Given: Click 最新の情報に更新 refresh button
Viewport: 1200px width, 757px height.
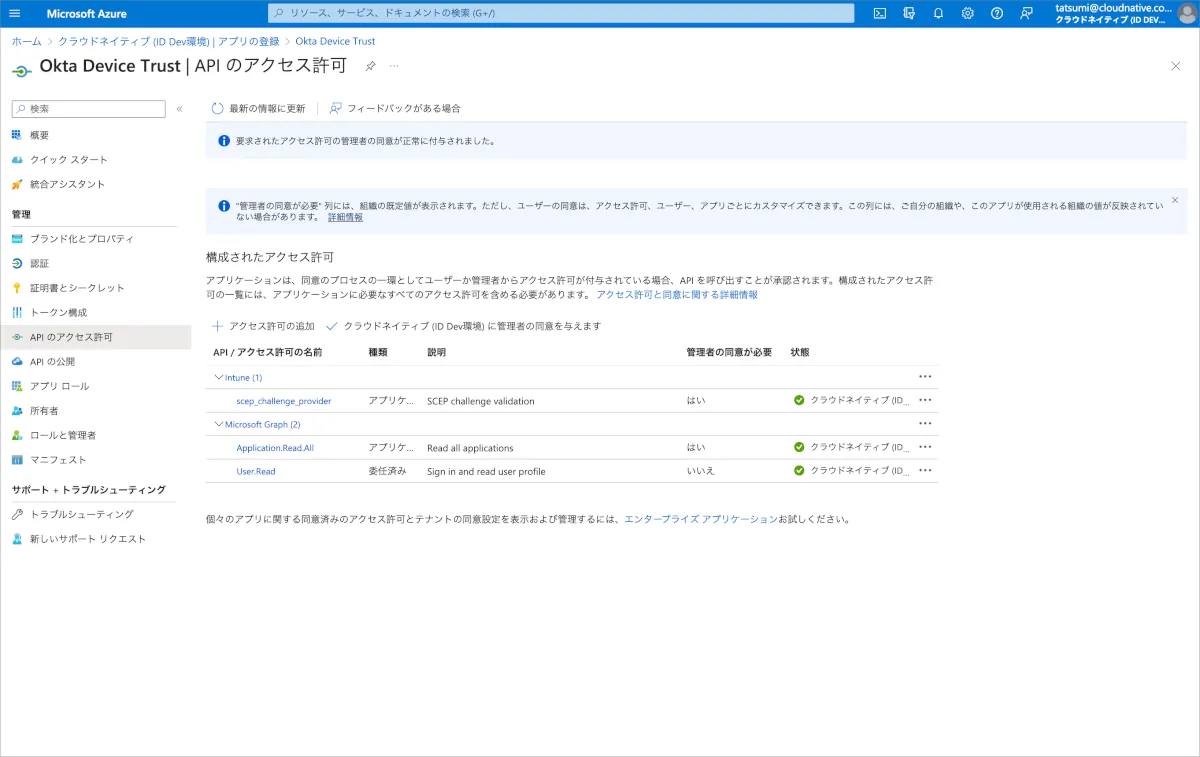Looking at the screenshot, I should pos(258,108).
